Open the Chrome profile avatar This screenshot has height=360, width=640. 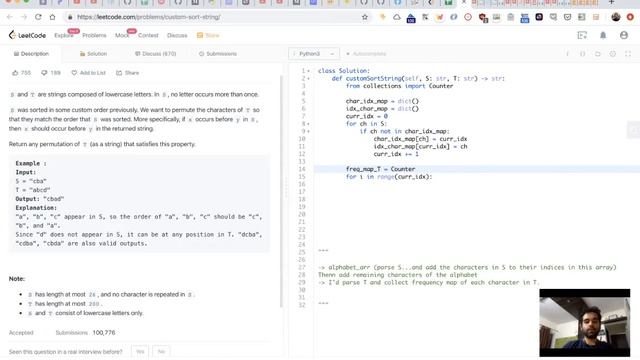point(616,17)
